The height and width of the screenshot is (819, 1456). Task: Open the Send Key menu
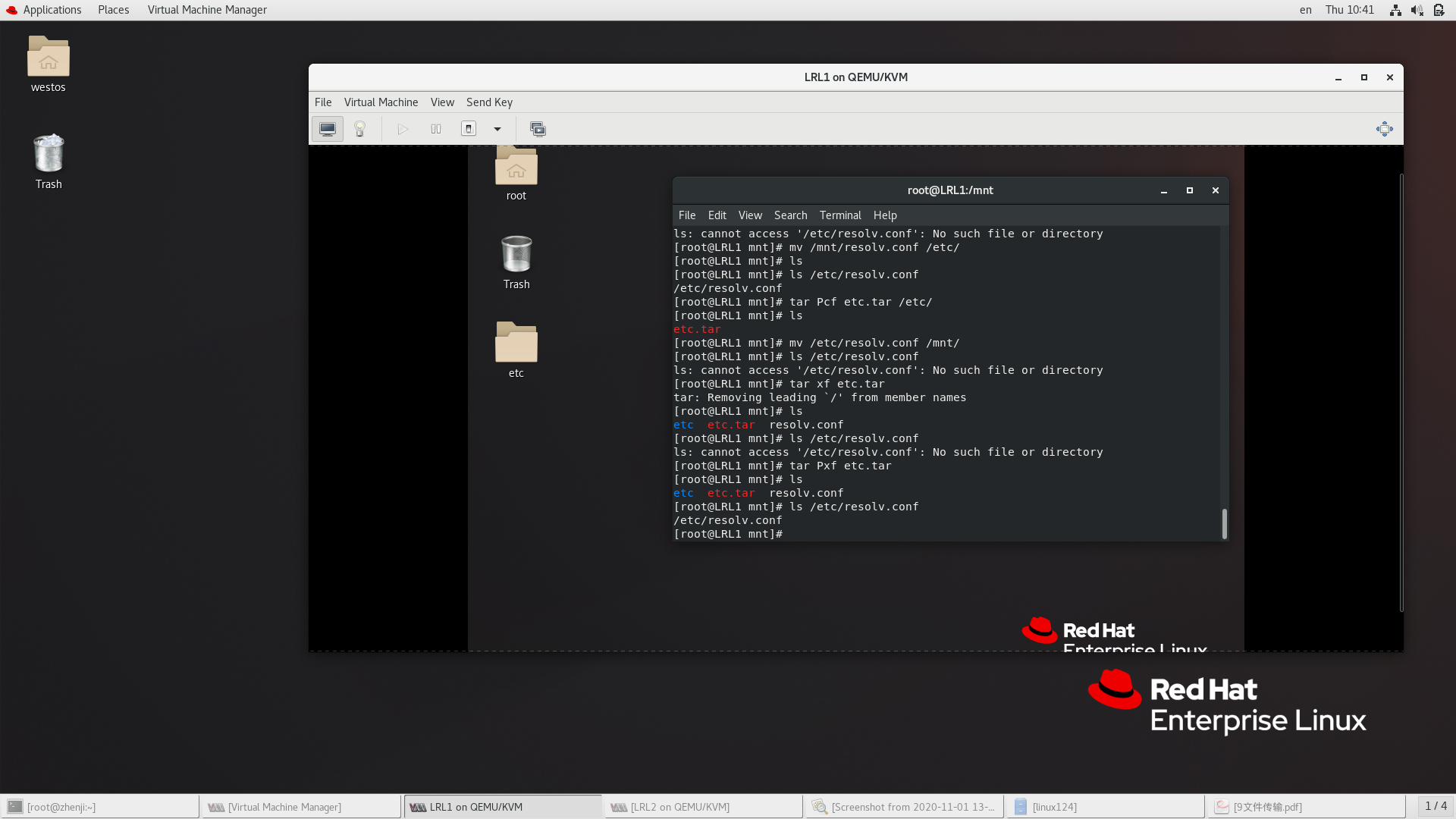pos(489,102)
